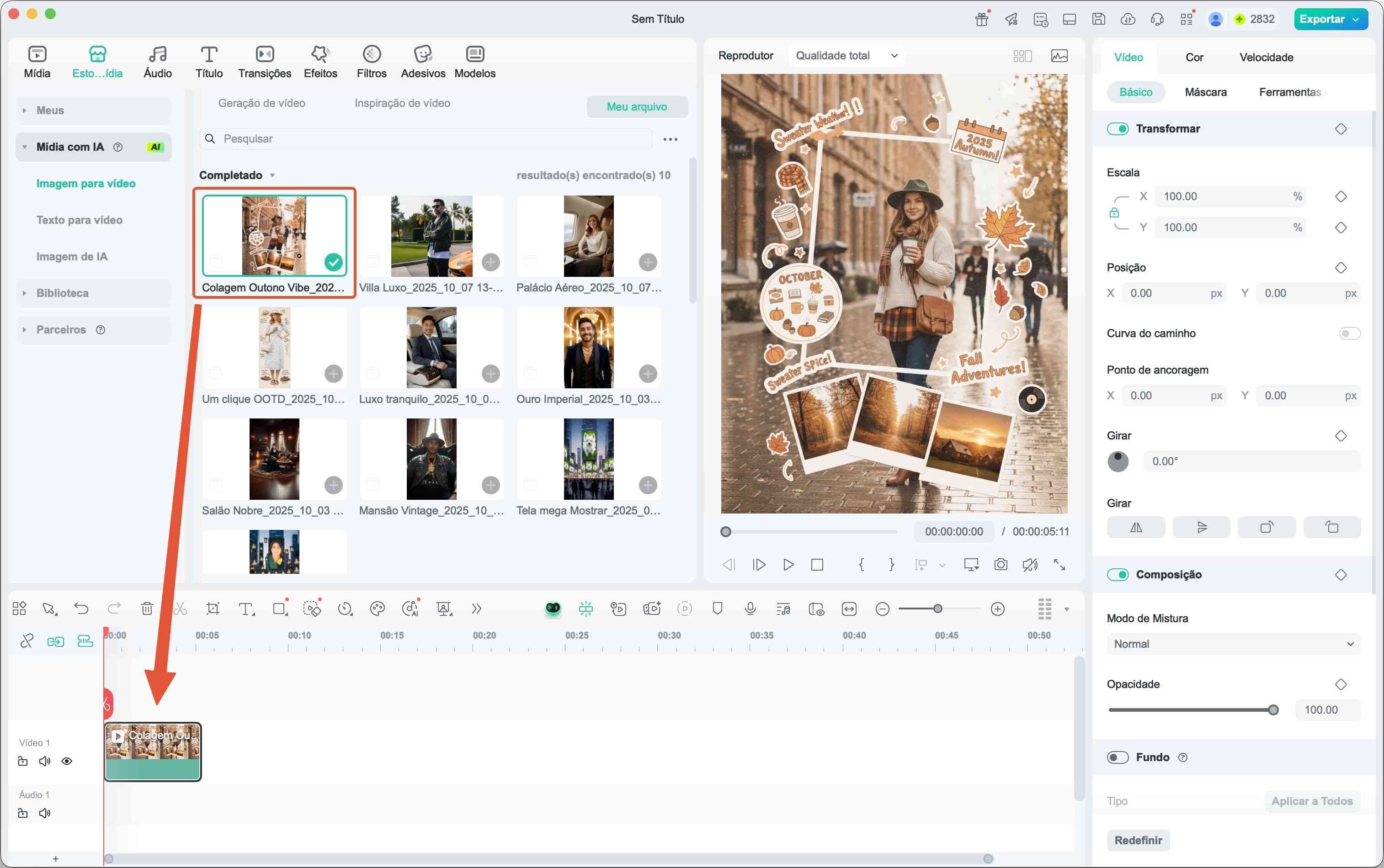
Task: Click the Redefinir button
Action: (x=1138, y=841)
